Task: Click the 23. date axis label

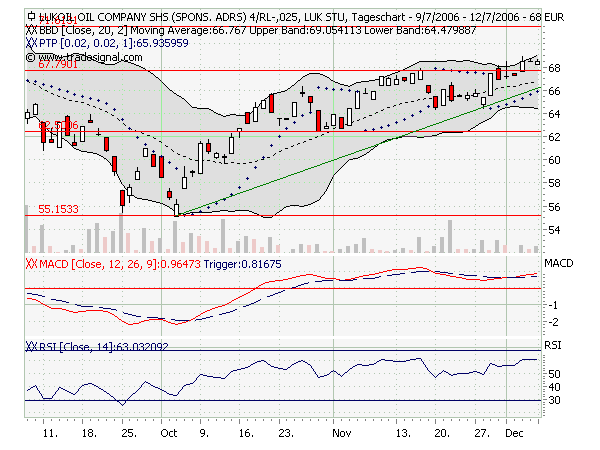Action: click(x=286, y=433)
